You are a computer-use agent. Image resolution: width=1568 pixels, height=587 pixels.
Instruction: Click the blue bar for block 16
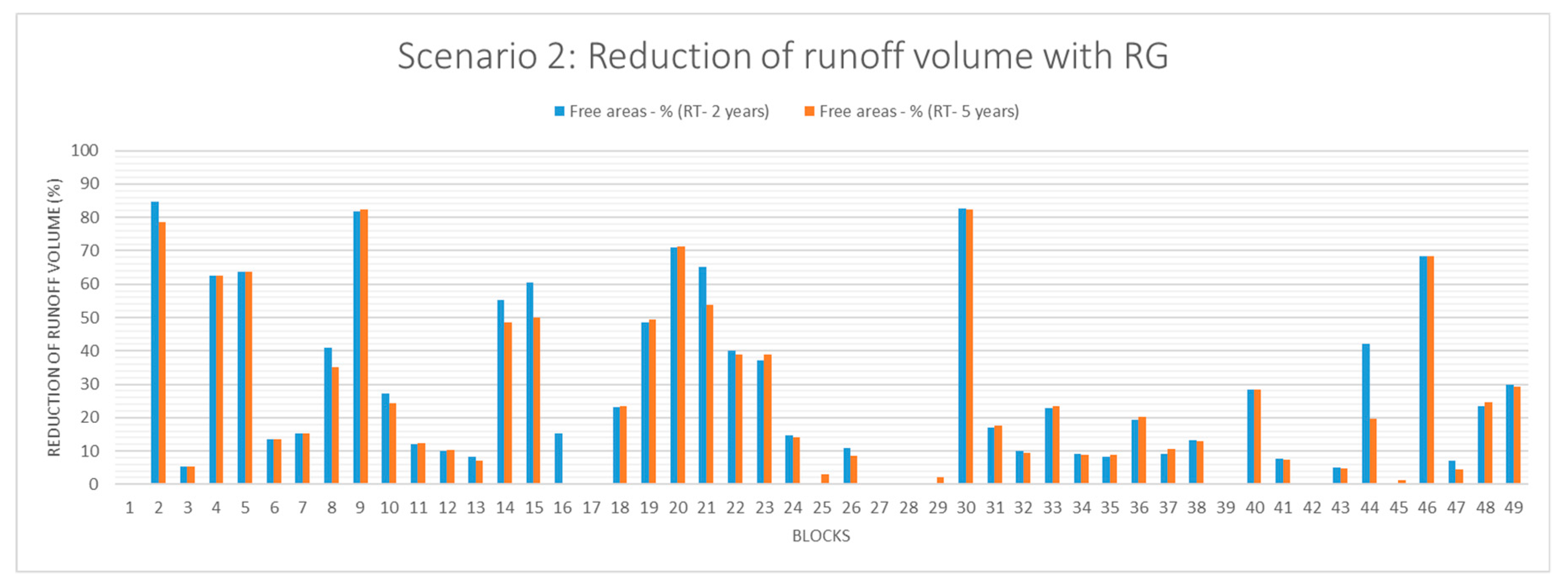point(558,459)
